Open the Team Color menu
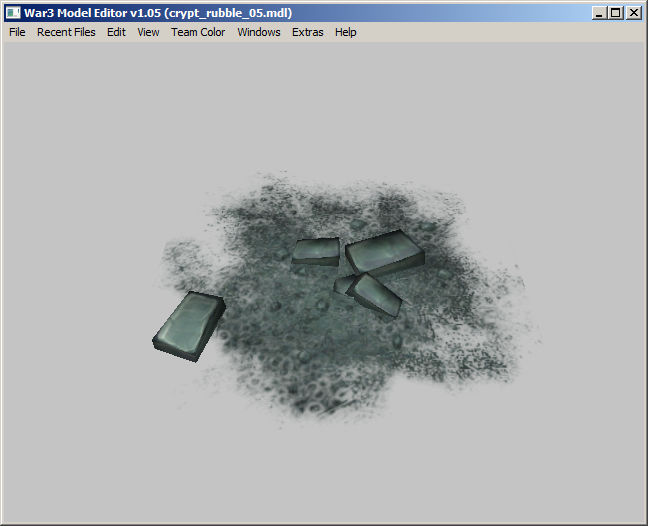This screenshot has height=526, width=648. click(198, 32)
